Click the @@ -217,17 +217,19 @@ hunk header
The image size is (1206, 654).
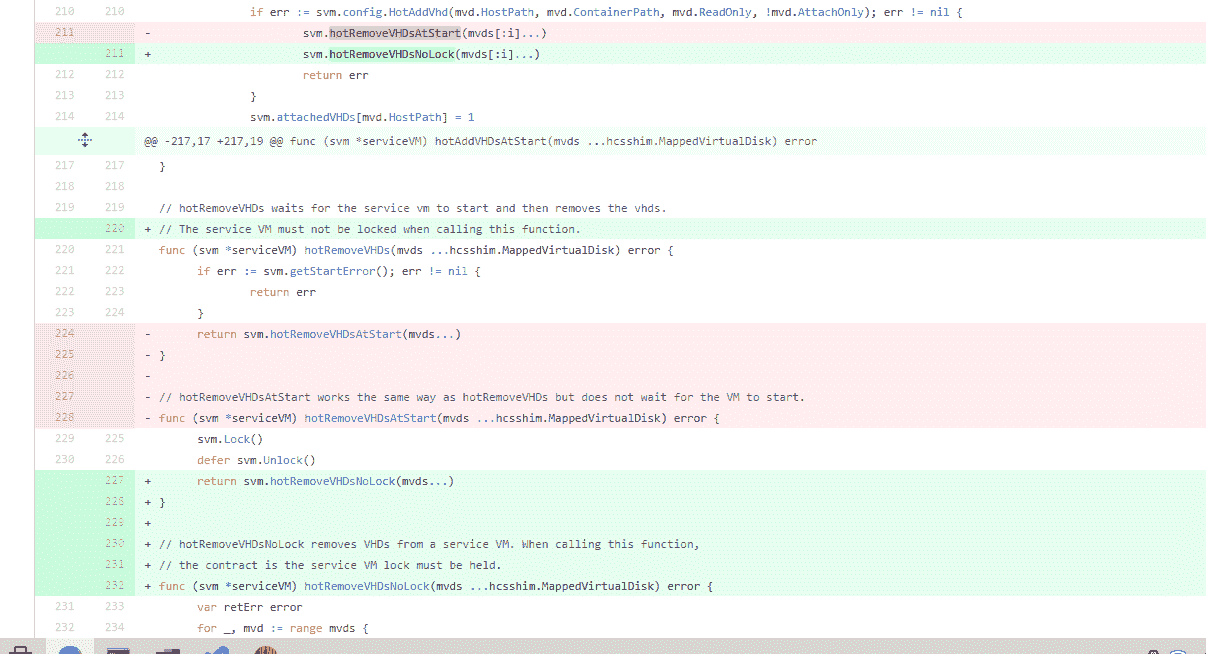pos(480,141)
